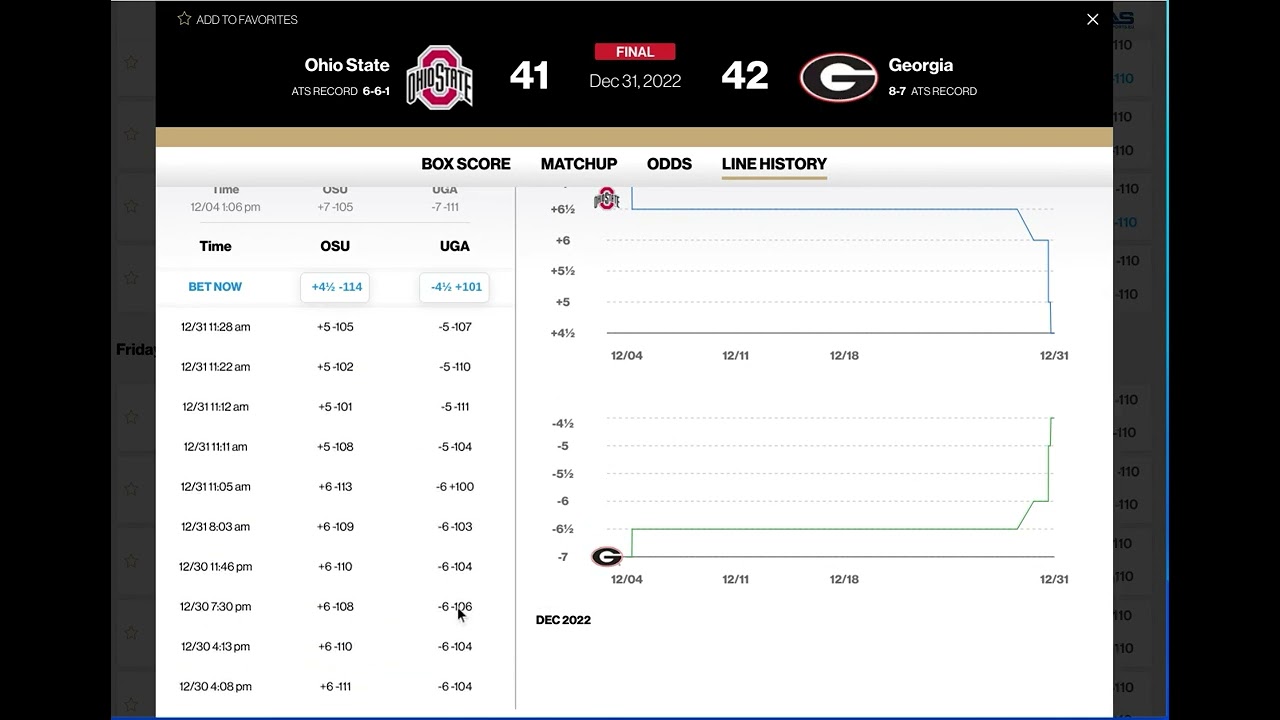Switch to the Matchup tab
Screen dimensions: 1280x720
[x=579, y=164]
